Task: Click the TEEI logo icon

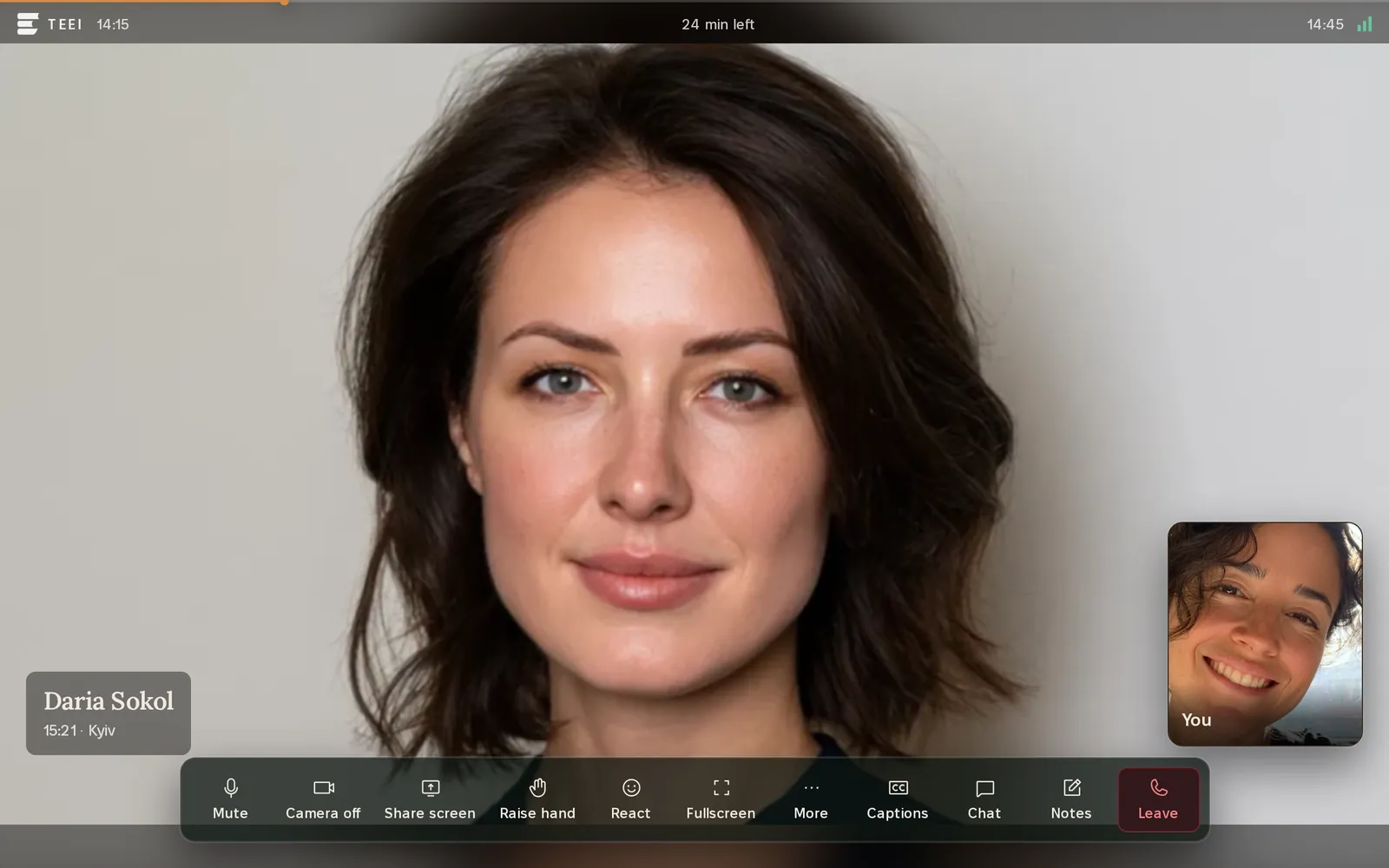Action: coord(28,24)
